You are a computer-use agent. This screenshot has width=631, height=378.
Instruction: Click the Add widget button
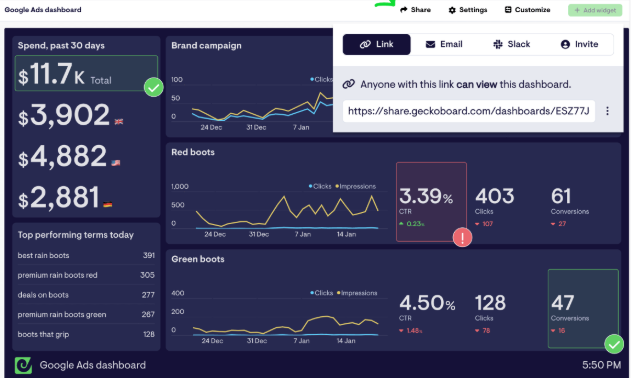click(595, 10)
